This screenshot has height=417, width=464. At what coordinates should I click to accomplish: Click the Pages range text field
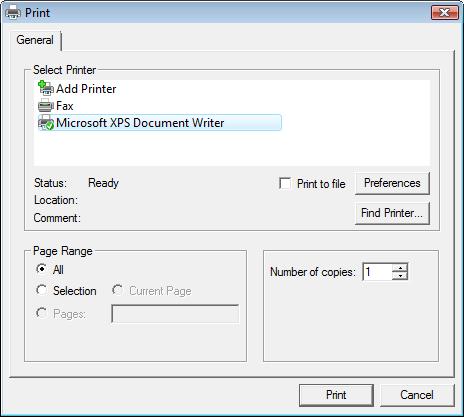click(x=175, y=314)
